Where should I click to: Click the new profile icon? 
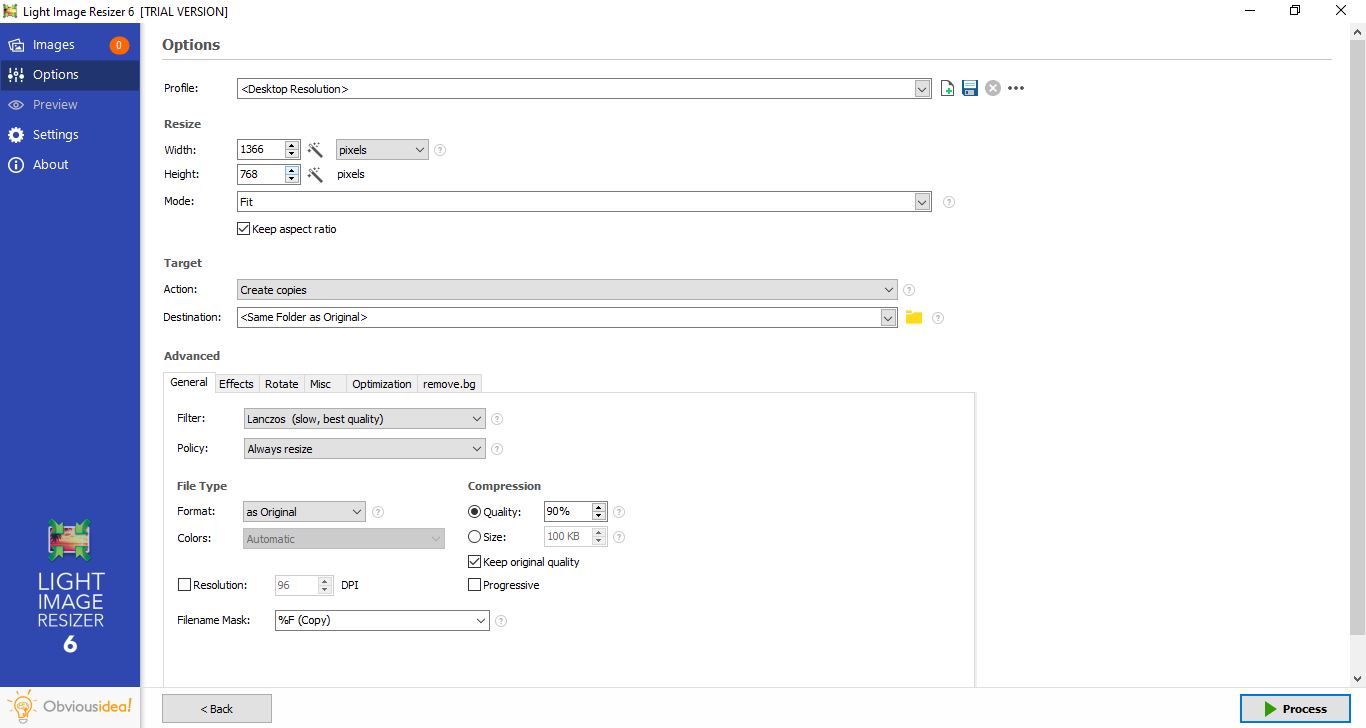[948, 88]
